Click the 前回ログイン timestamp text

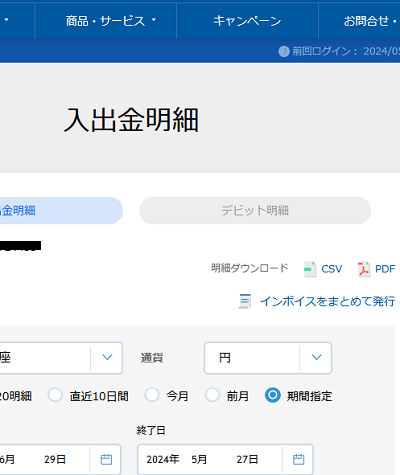(x=346, y=51)
